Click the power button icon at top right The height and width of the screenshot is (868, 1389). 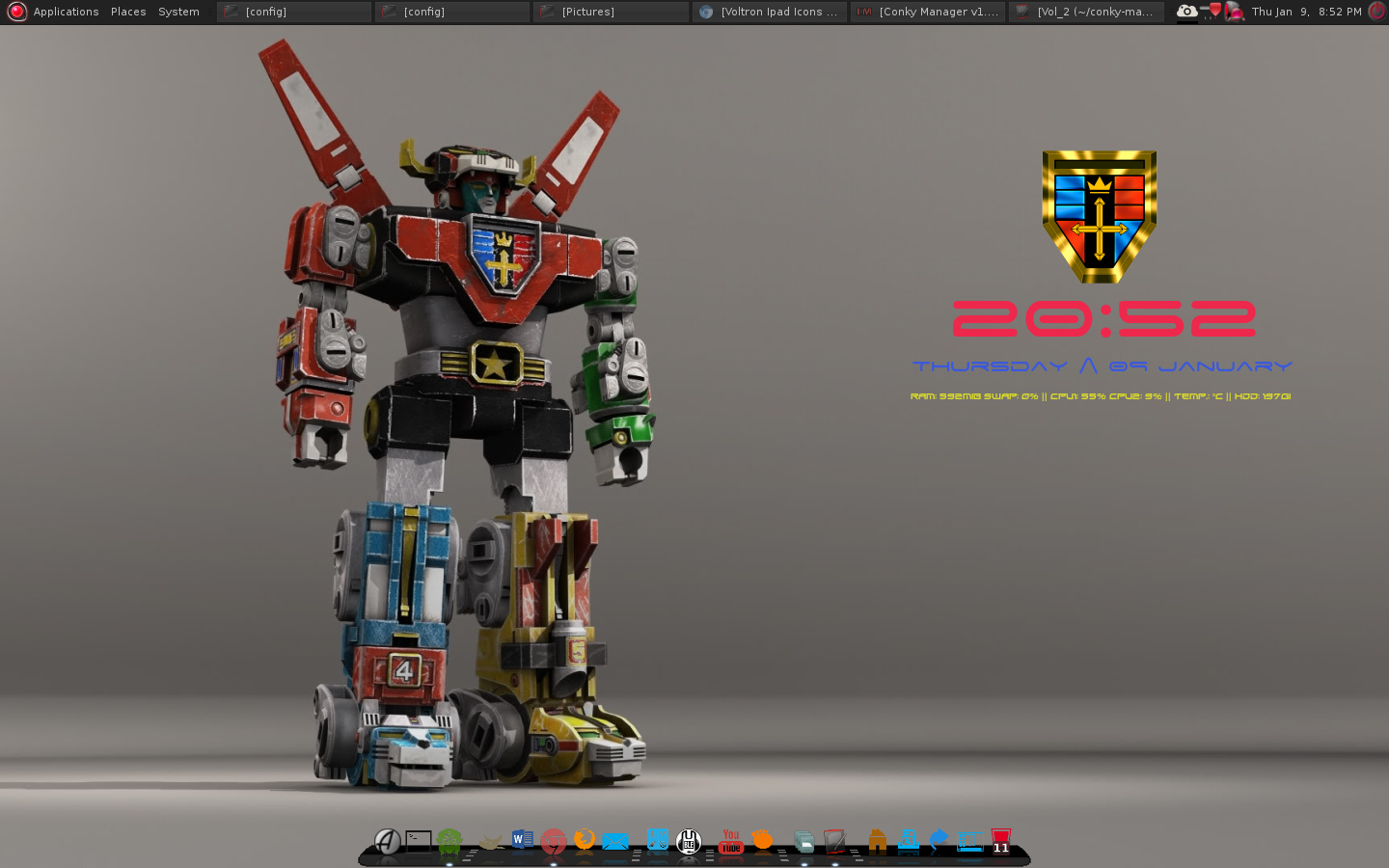1376,12
